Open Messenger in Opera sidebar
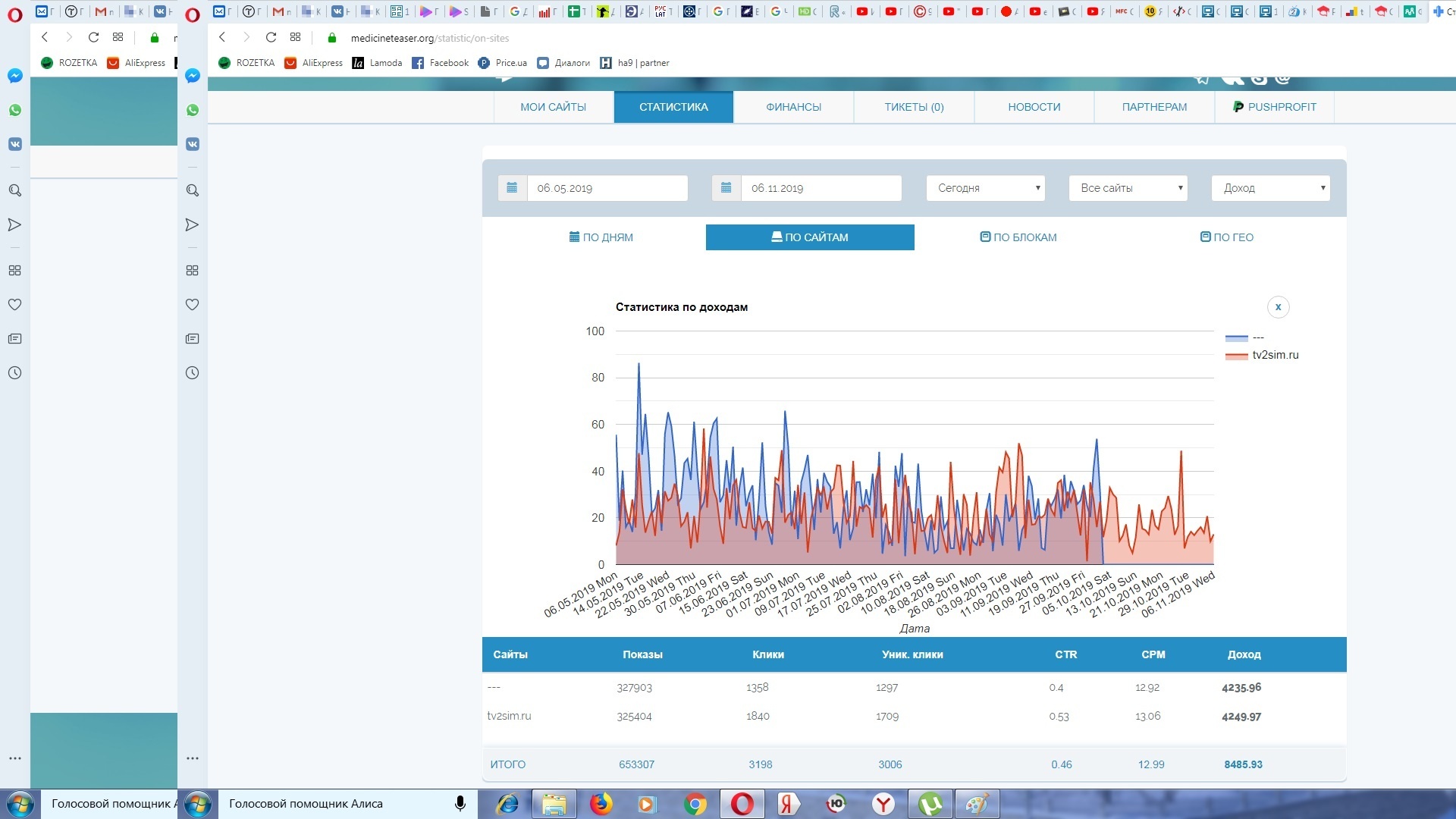1456x819 pixels. (193, 76)
